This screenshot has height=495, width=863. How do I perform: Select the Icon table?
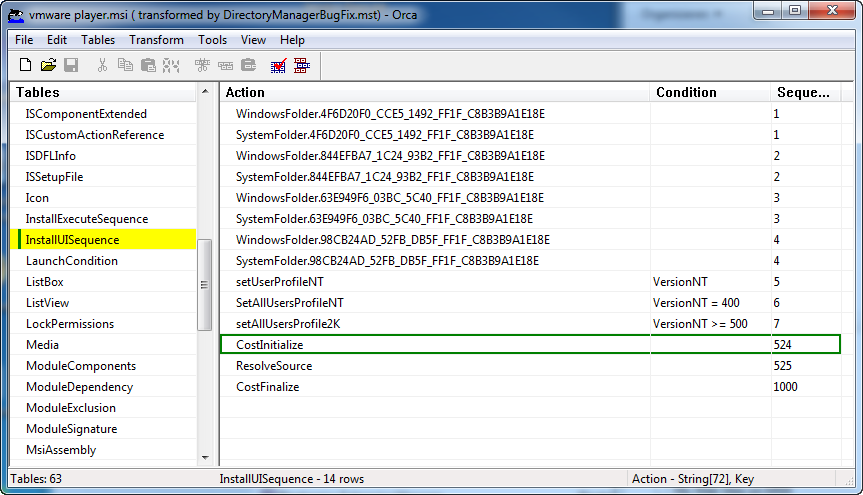pos(37,198)
